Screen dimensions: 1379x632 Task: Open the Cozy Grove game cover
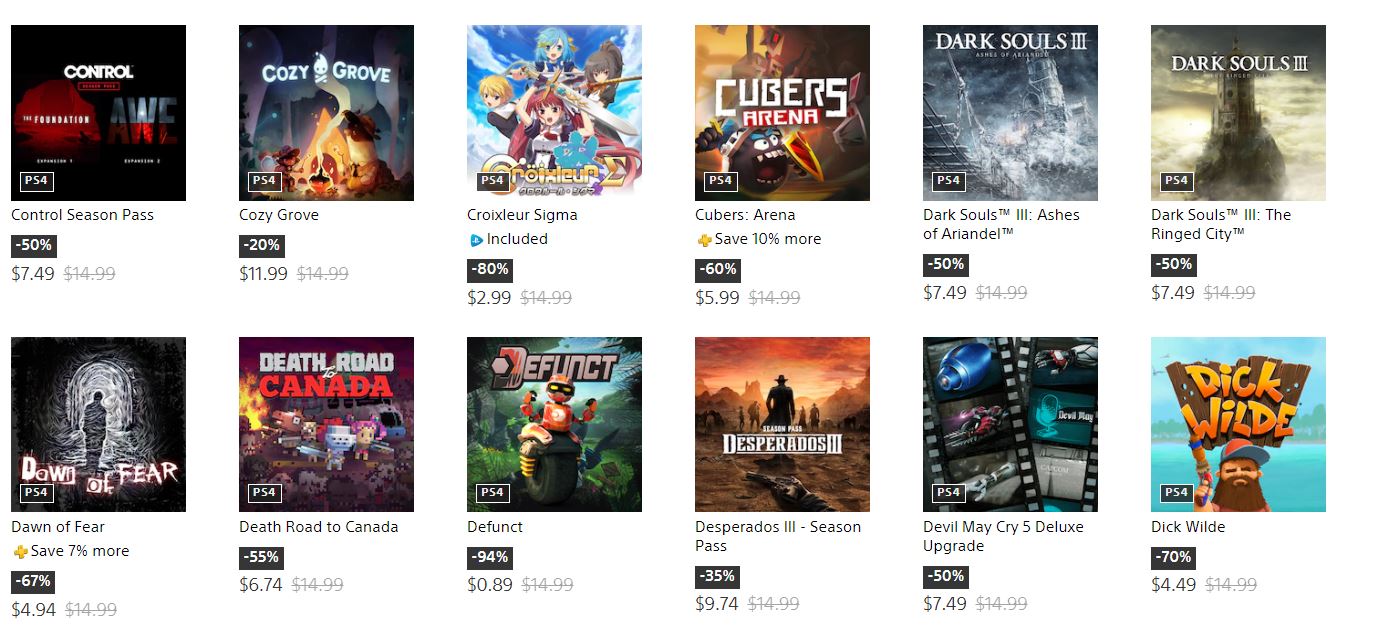click(326, 113)
